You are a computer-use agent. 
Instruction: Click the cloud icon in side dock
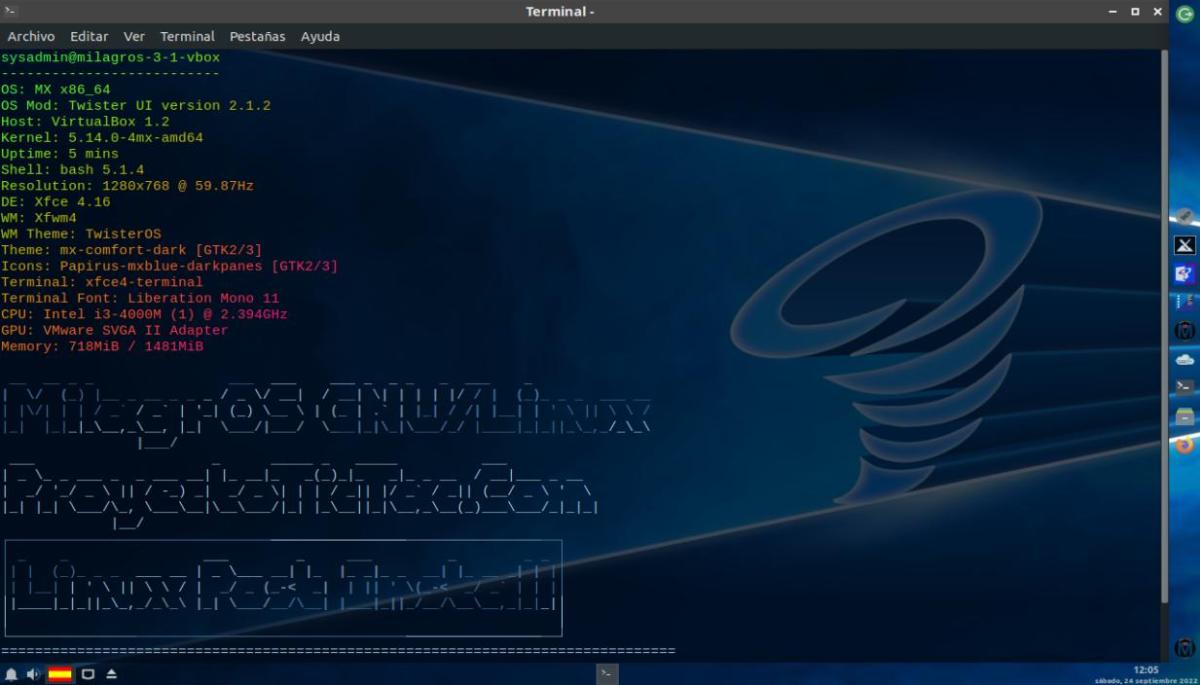1184,359
